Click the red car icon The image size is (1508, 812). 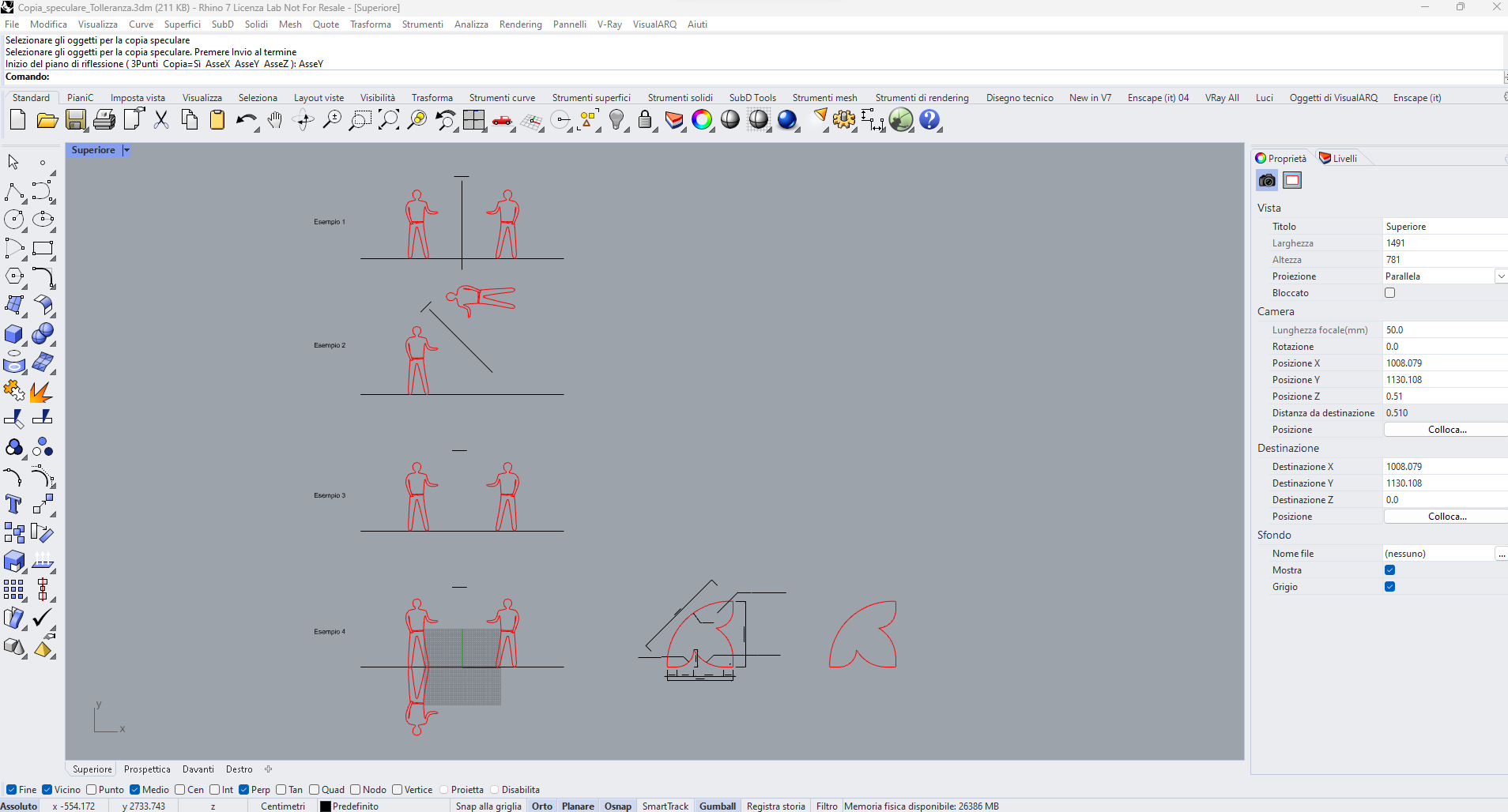[x=503, y=120]
